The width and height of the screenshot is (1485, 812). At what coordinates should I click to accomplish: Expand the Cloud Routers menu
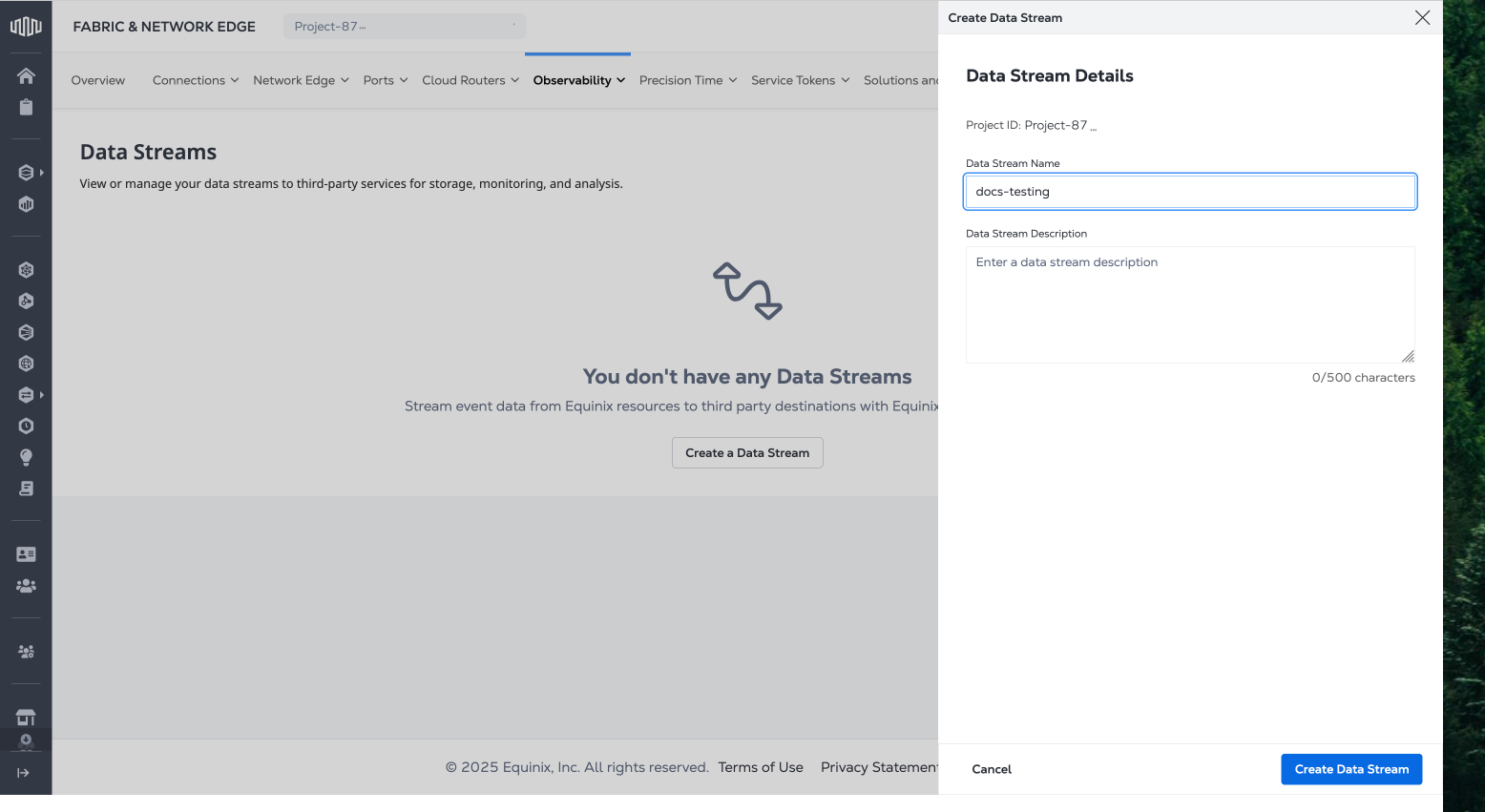[471, 80]
